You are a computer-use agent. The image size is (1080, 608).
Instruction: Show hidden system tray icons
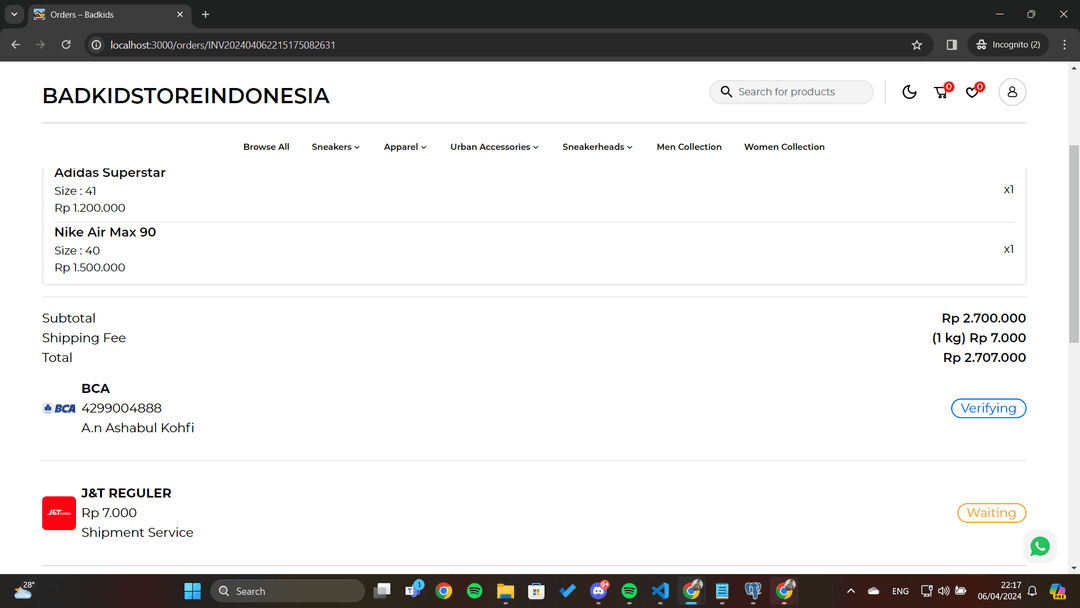point(851,591)
